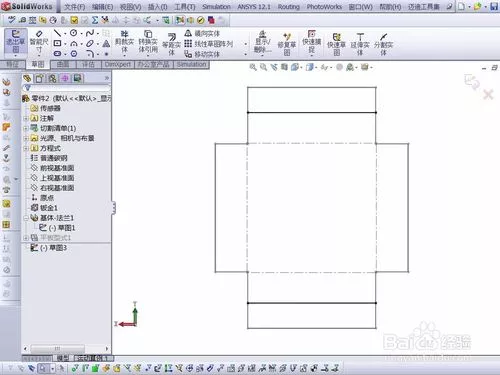Select the Ellipse sketch tool
The image size is (500, 375).
click(x=90, y=44)
